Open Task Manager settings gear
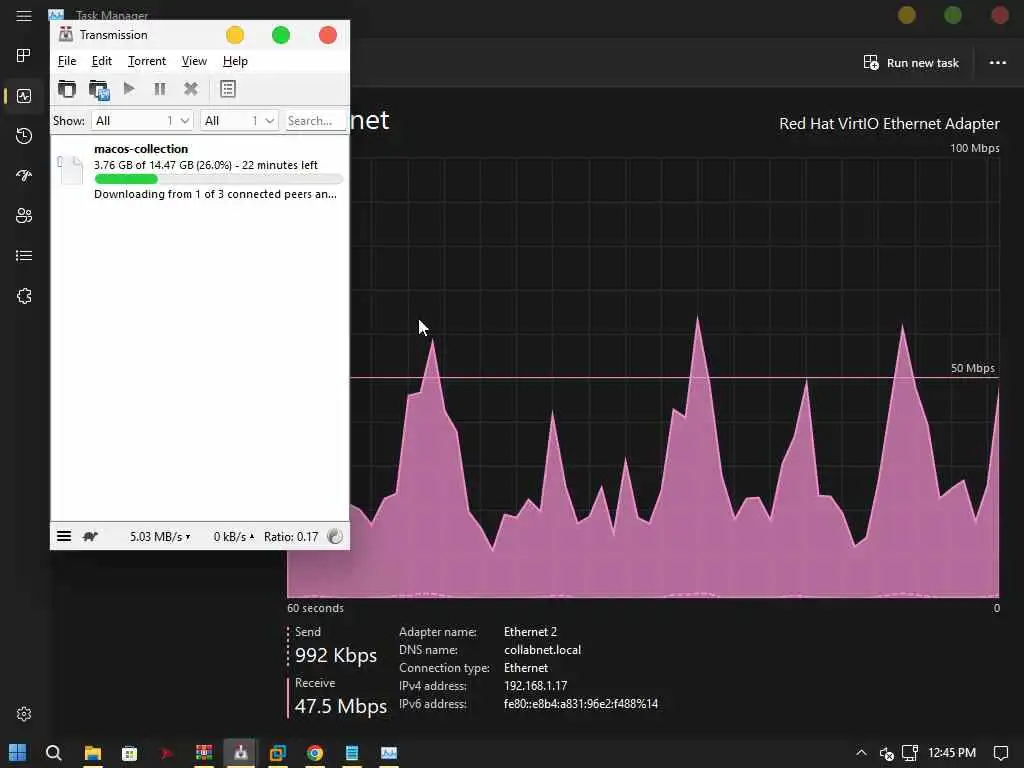This screenshot has width=1024, height=768. [x=24, y=714]
